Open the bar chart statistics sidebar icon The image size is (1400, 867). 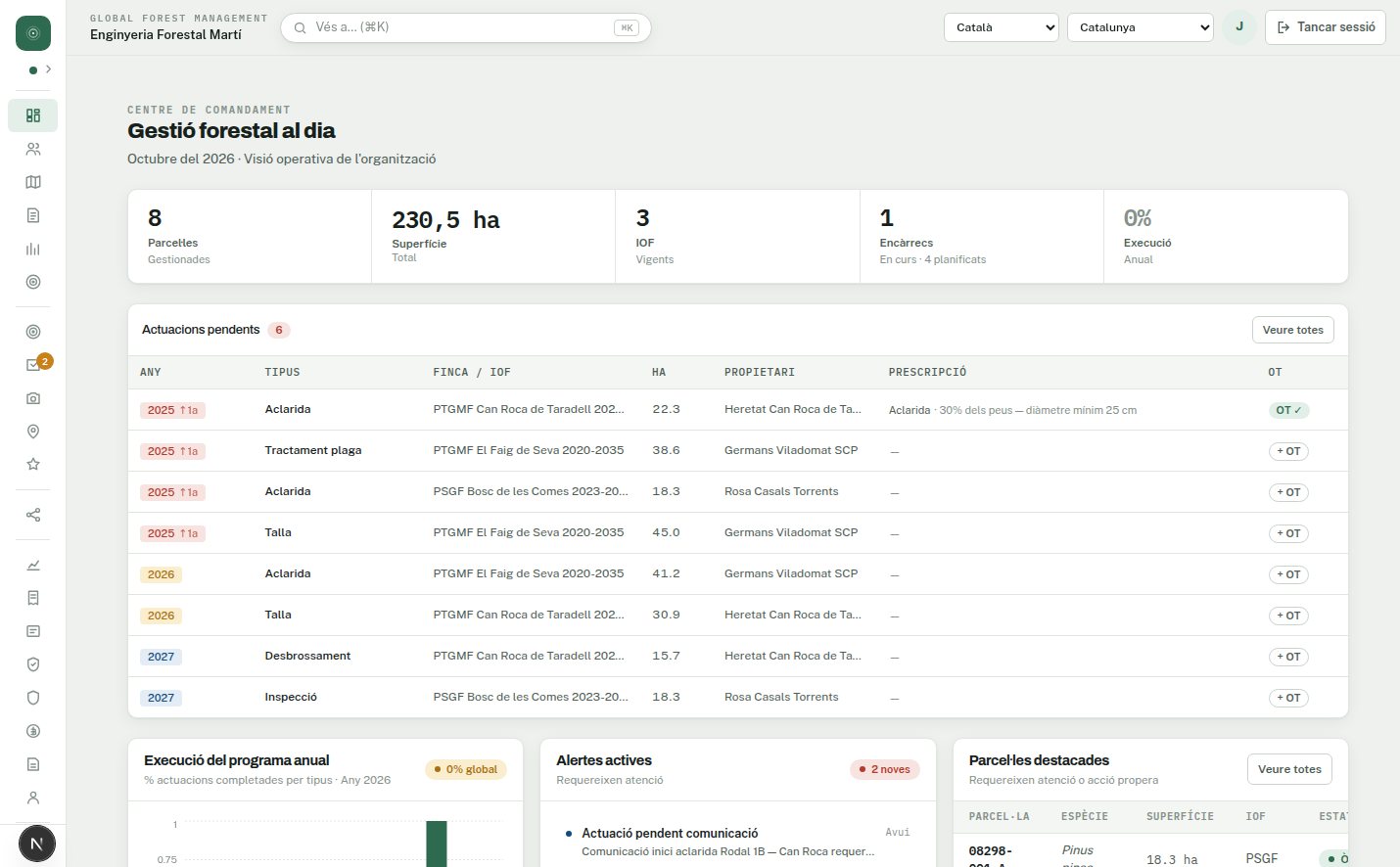[33, 249]
